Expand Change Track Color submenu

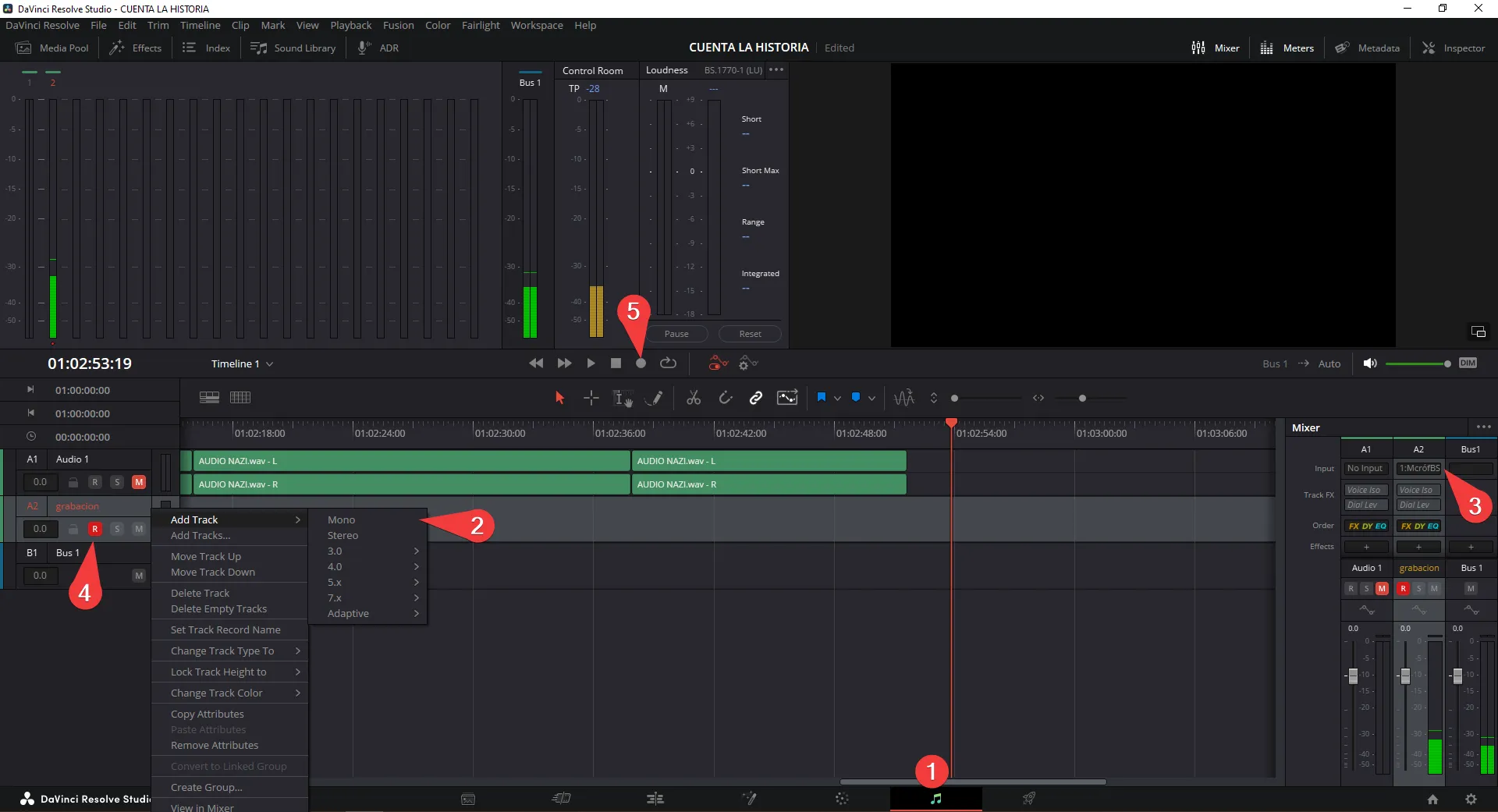tap(229, 693)
